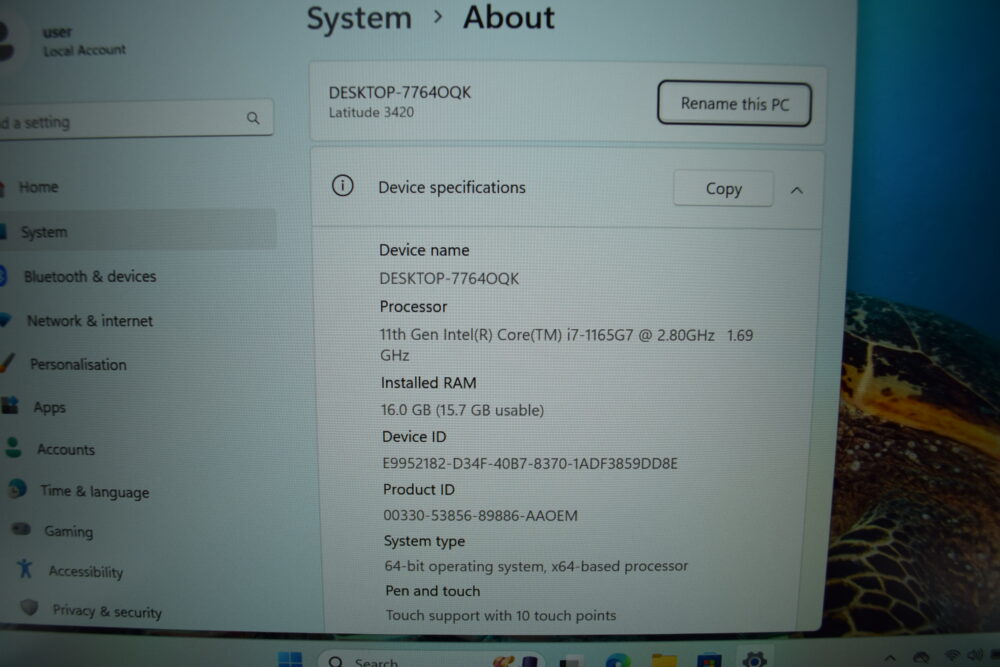This screenshot has width=1000, height=667.
Task: Click the Wi-Fi icon in system tray
Action: click(952, 655)
